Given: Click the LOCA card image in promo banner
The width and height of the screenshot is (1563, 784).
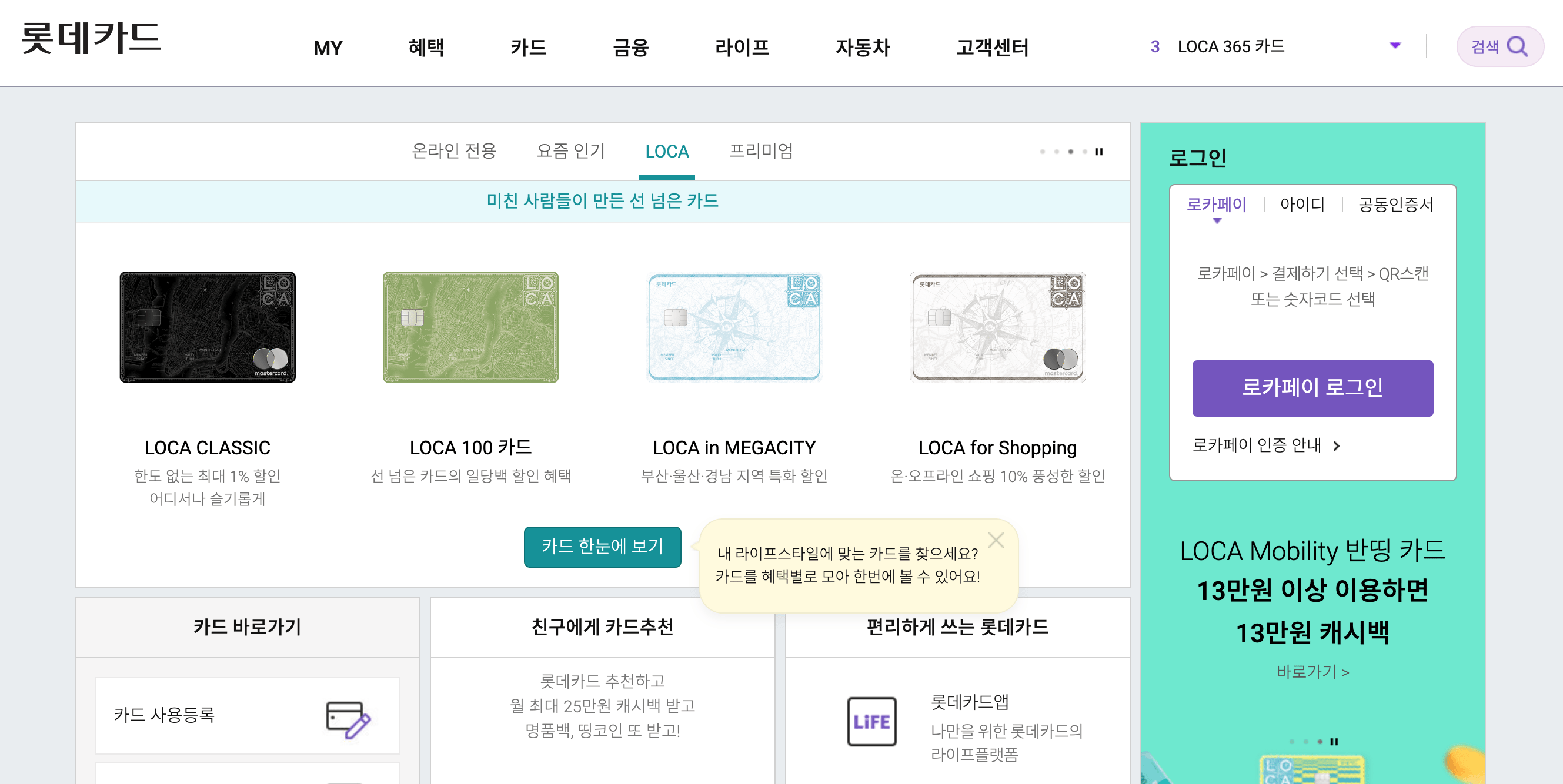Looking at the screenshot, I should tap(1312, 769).
